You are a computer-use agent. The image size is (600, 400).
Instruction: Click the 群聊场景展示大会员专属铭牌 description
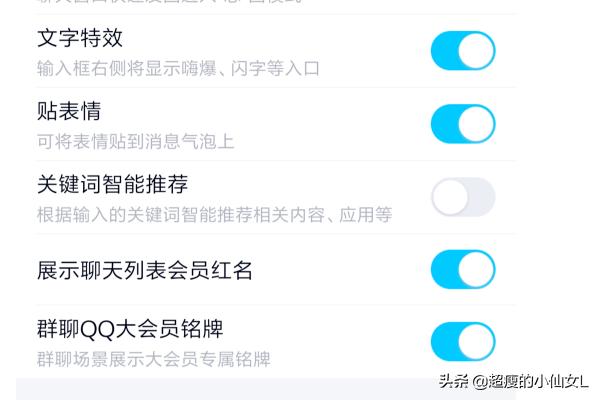(154, 359)
